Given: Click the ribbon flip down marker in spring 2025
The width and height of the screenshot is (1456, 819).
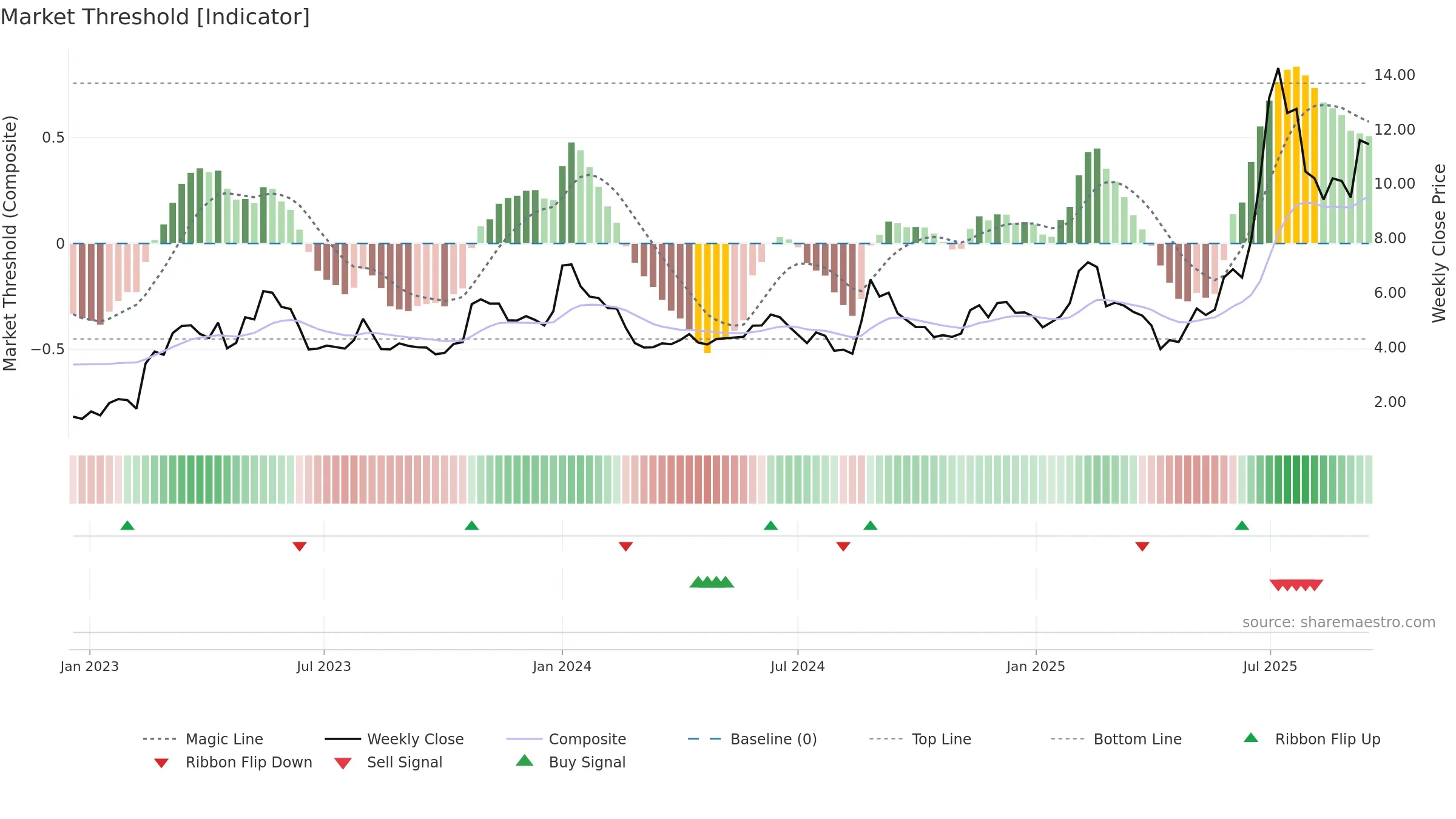Looking at the screenshot, I should coord(1142,547).
